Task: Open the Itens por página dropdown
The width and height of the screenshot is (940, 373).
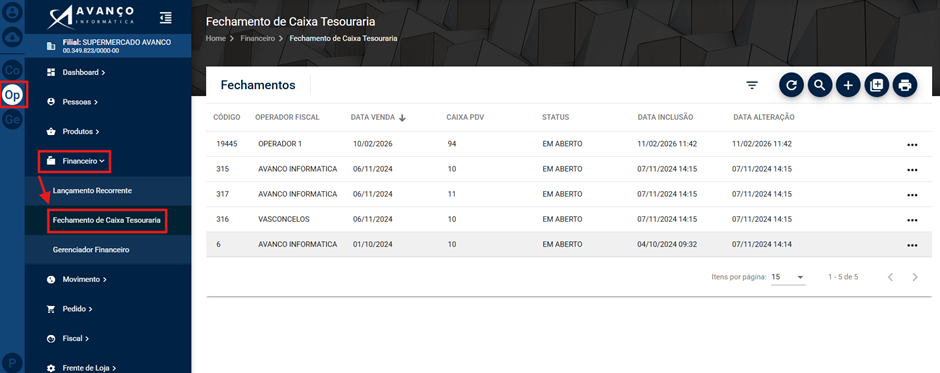Action: [x=788, y=277]
